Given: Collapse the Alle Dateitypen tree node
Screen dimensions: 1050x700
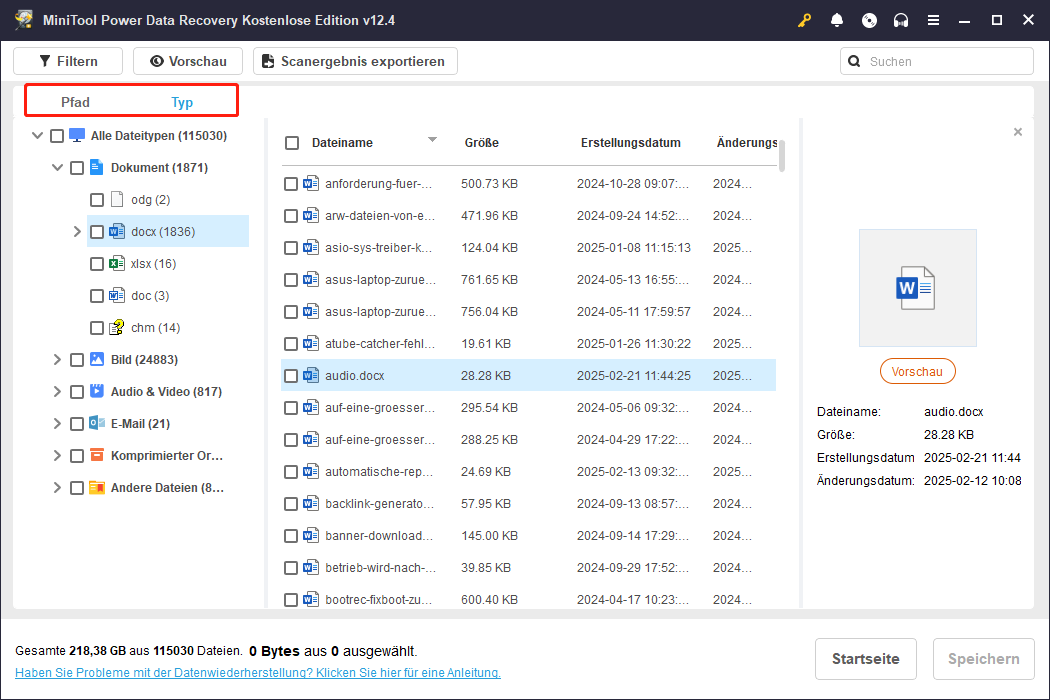Looking at the screenshot, I should click(38, 135).
